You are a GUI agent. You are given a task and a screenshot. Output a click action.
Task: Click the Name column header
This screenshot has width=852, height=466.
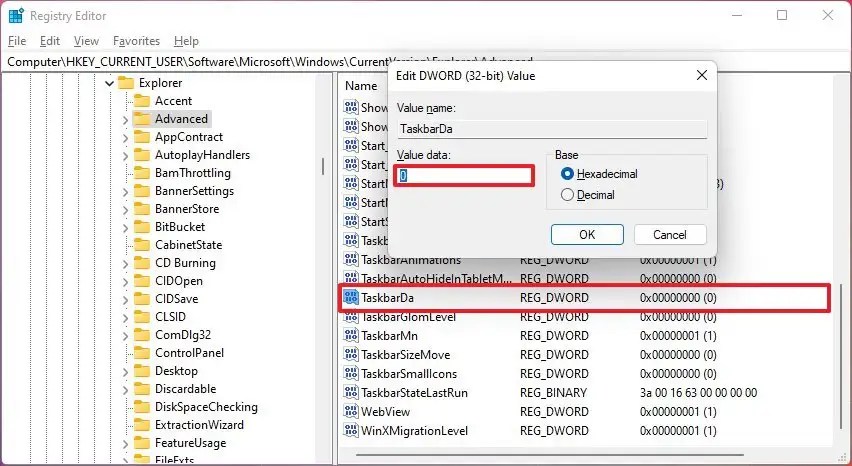[x=361, y=86]
